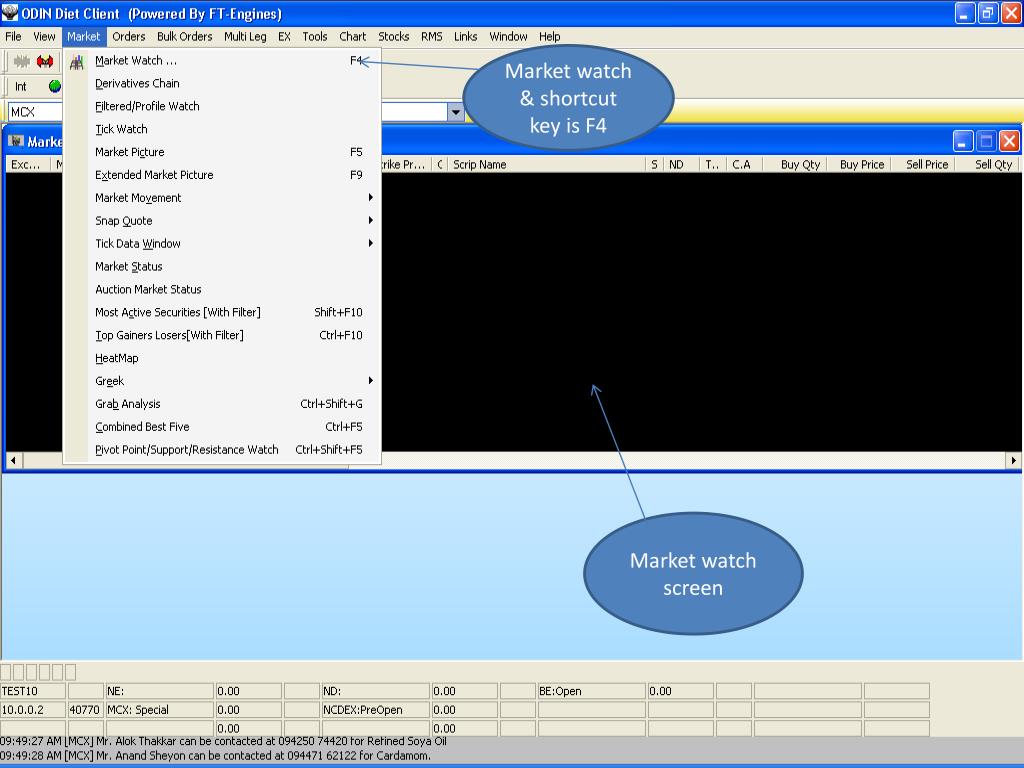
Task: Open the exchange dropdown showing MCX
Action: [x=35, y=112]
